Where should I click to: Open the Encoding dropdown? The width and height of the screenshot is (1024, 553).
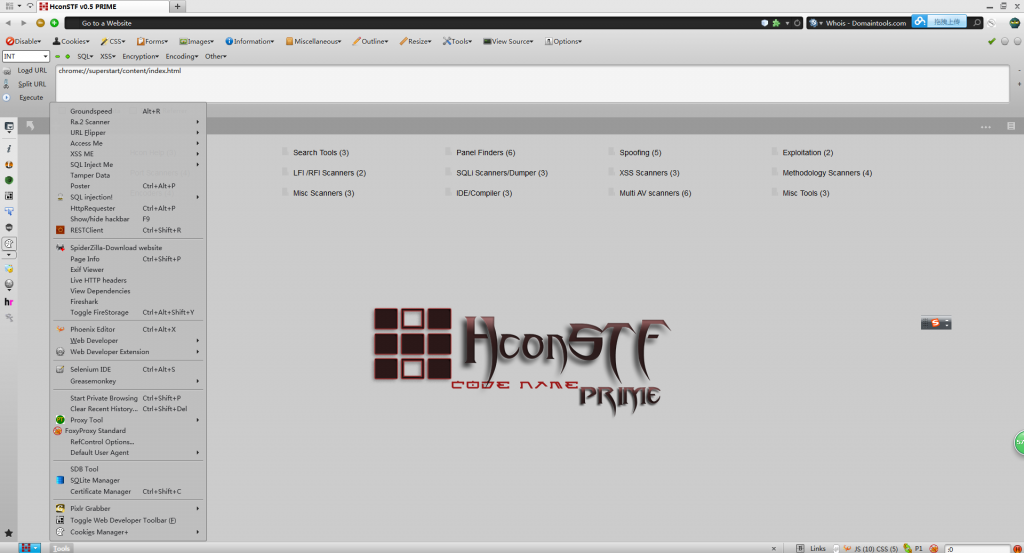coord(182,56)
